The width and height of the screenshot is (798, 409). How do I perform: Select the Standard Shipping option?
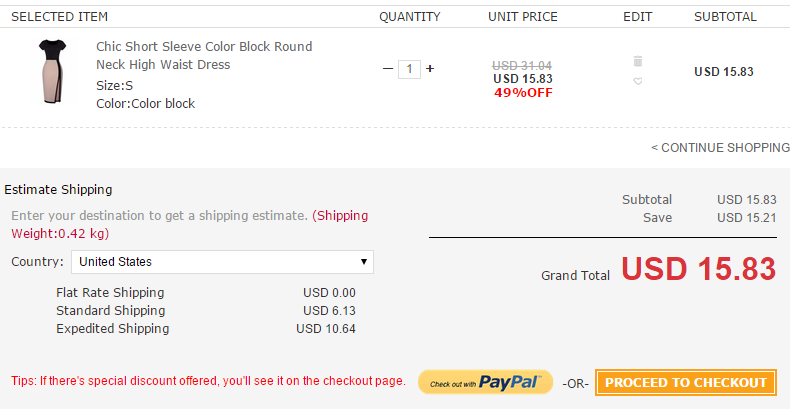coord(110,311)
